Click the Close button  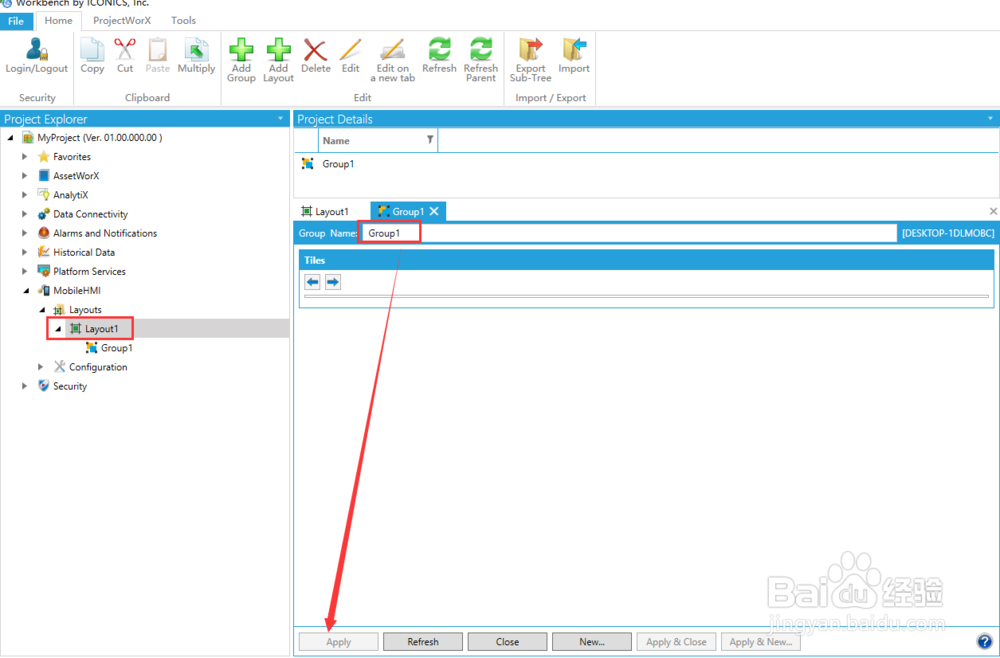pyautogui.click(x=507, y=641)
